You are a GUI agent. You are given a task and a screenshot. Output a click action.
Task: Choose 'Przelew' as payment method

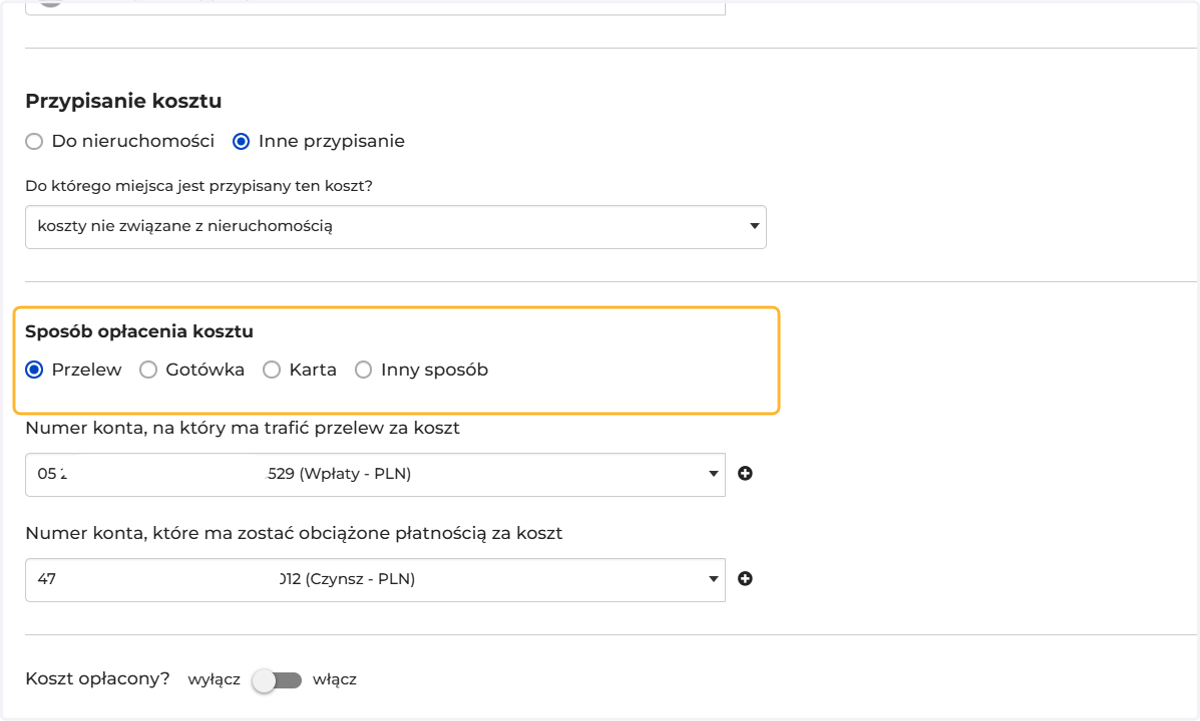coord(34,370)
